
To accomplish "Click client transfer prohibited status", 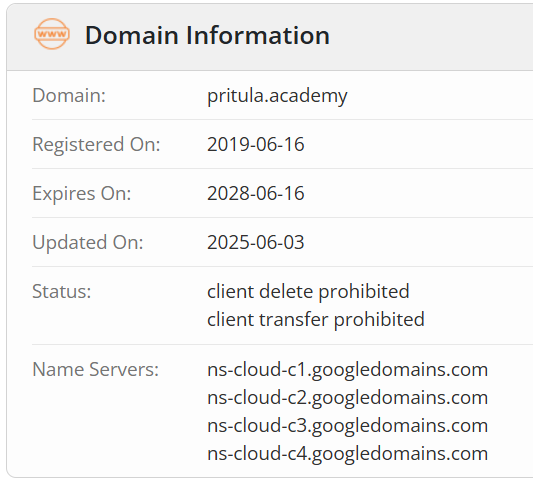I will 316,320.
